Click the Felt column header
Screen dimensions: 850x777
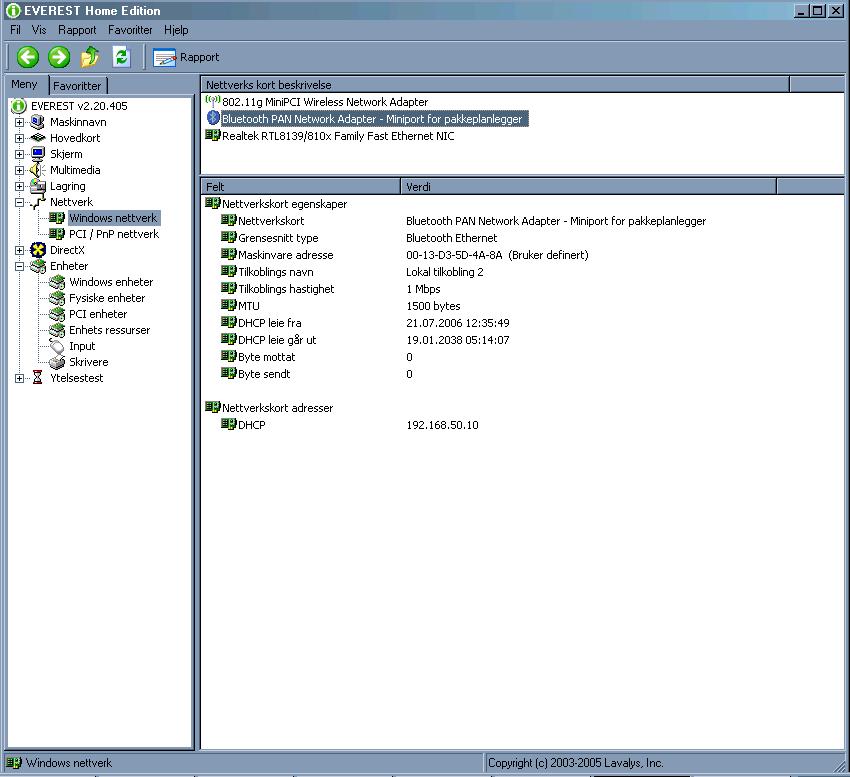[301, 187]
